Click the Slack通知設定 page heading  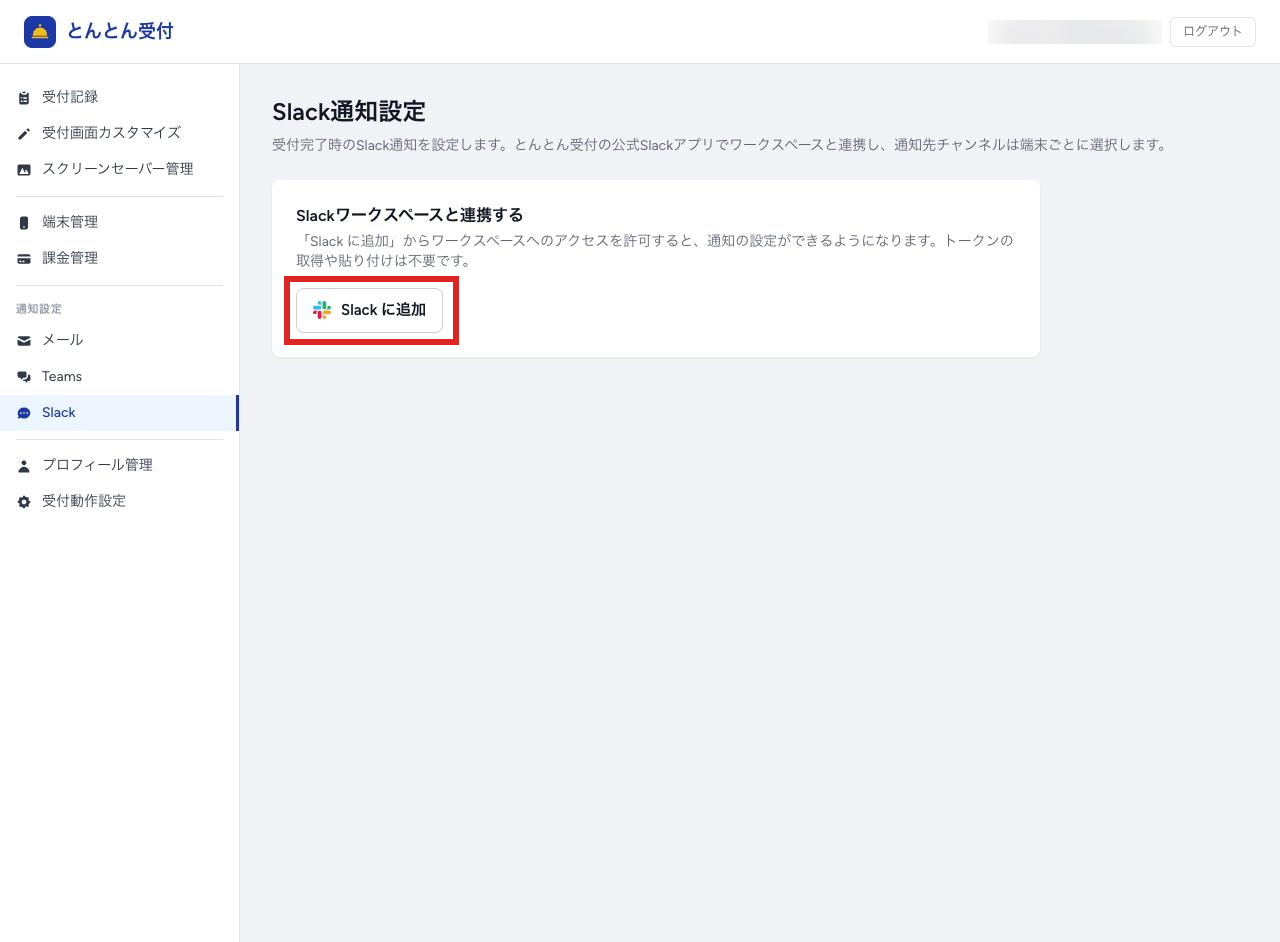pos(349,111)
